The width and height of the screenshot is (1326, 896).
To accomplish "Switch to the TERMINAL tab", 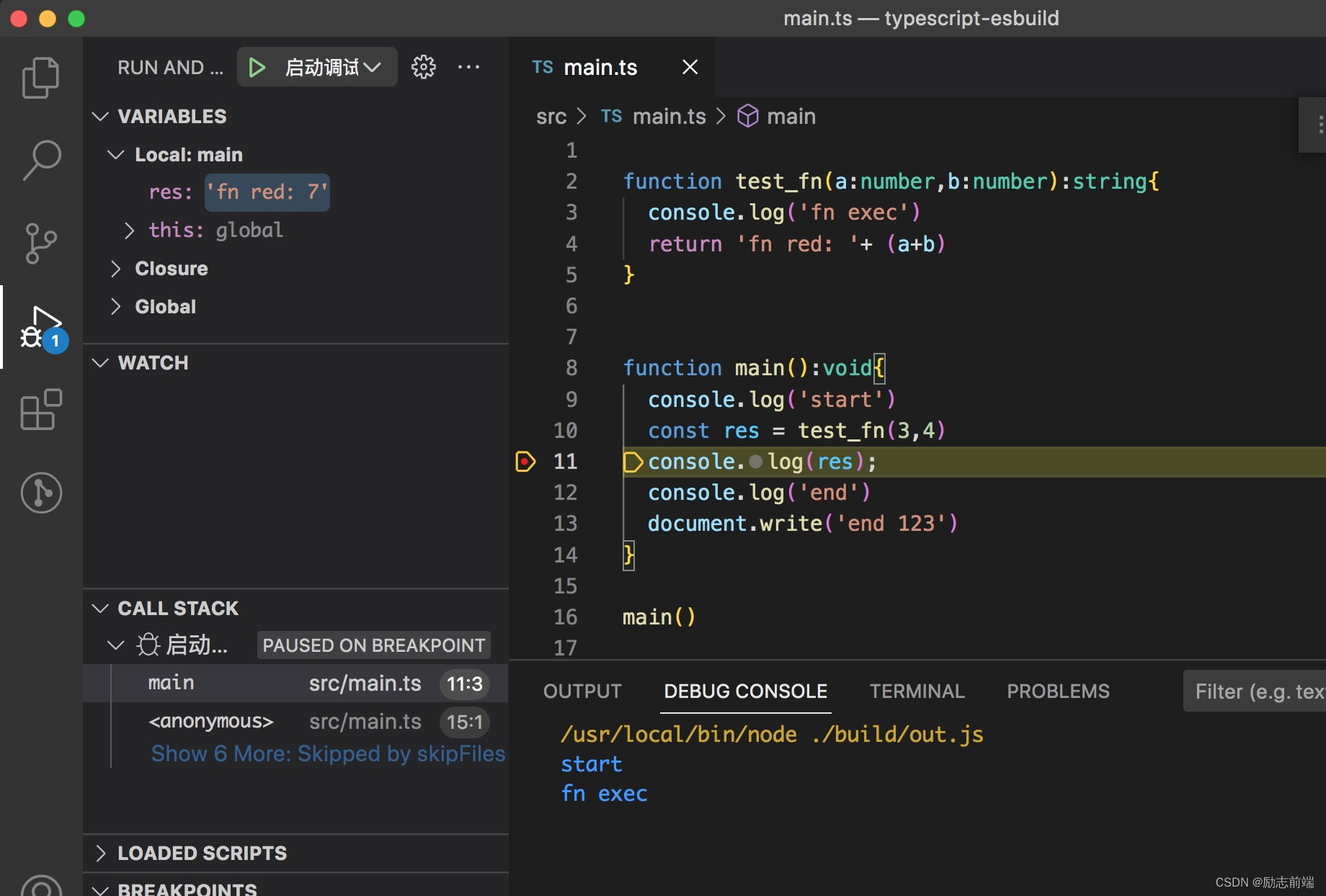I will [917, 691].
